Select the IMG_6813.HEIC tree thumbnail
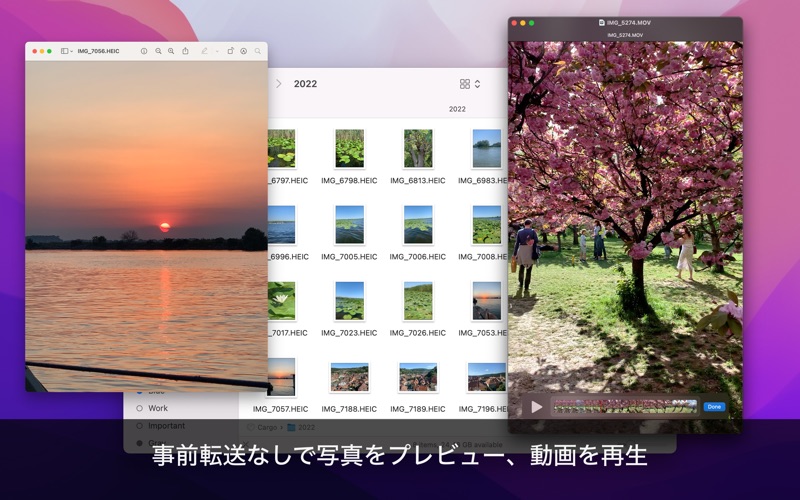This screenshot has height=500, width=800. tap(418, 148)
